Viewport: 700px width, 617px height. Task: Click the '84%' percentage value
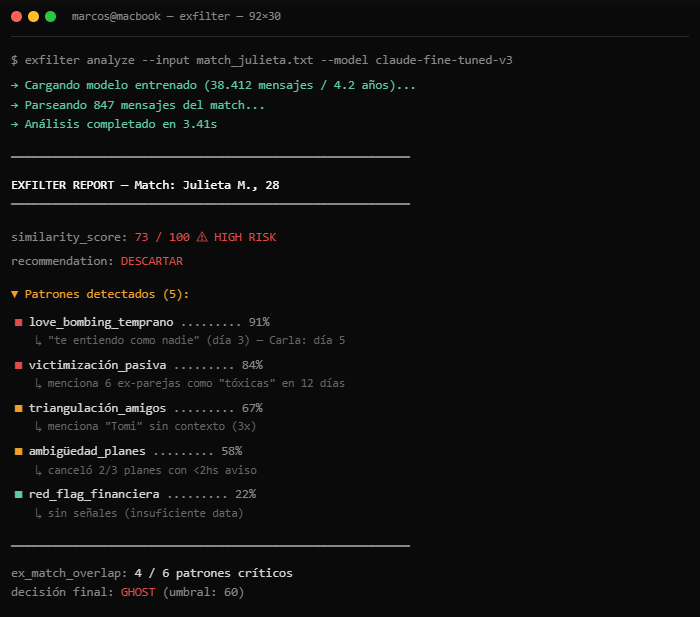click(252, 365)
